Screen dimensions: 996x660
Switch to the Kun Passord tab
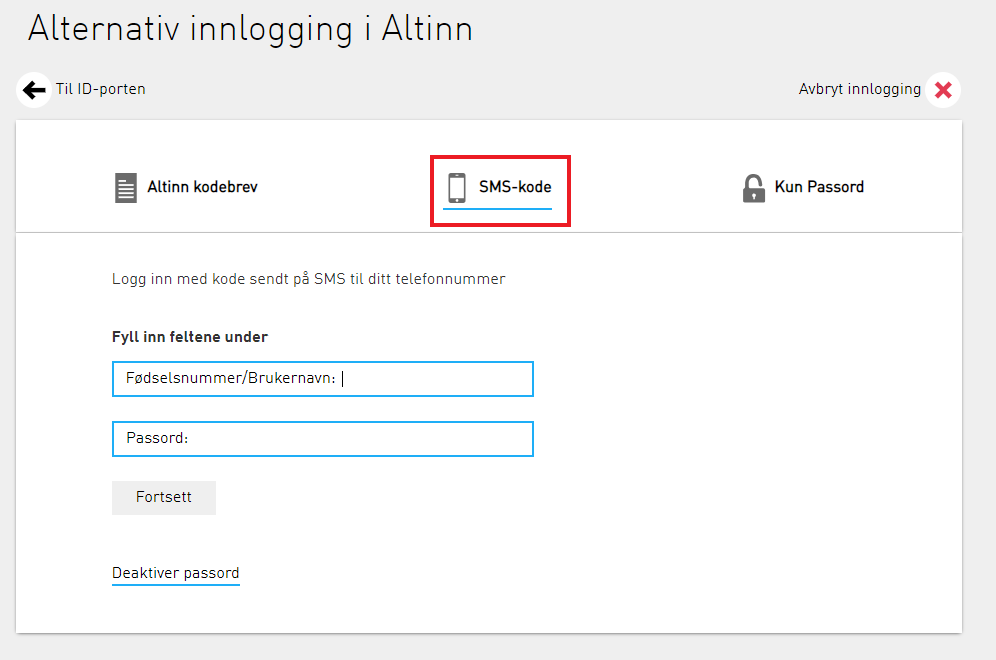click(x=803, y=188)
